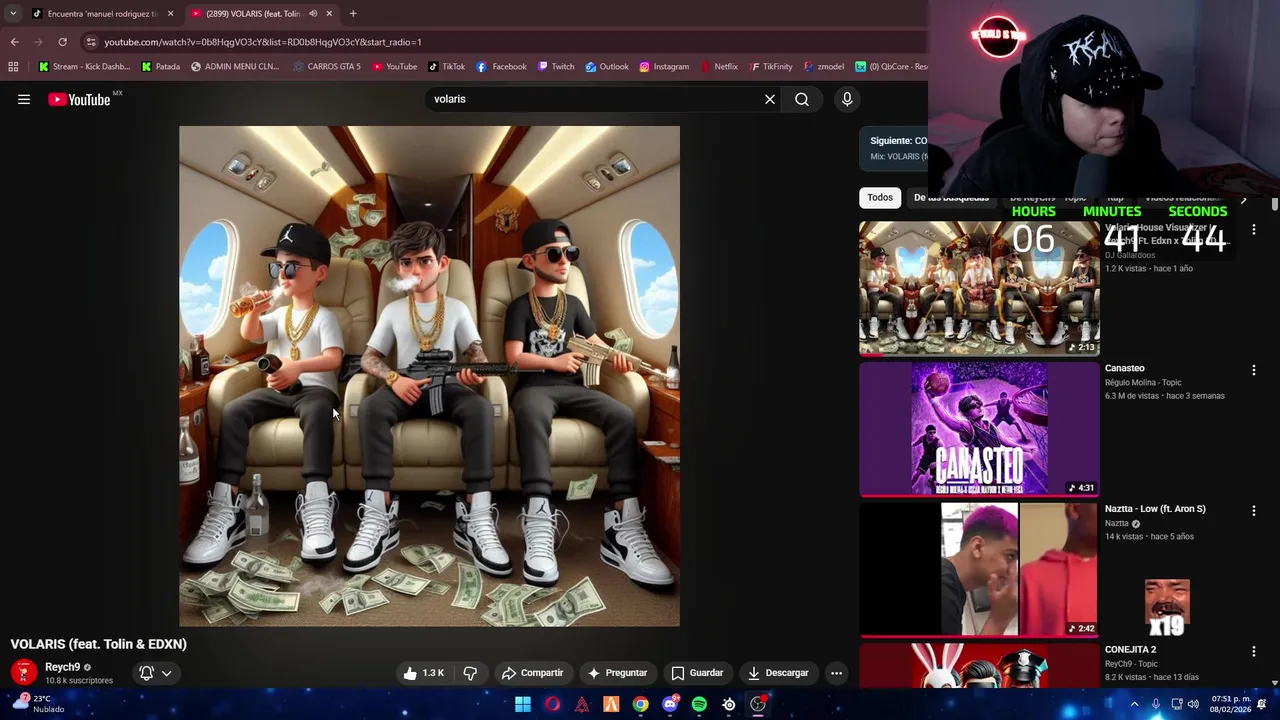Open the TikTok bookmark

coord(446,67)
